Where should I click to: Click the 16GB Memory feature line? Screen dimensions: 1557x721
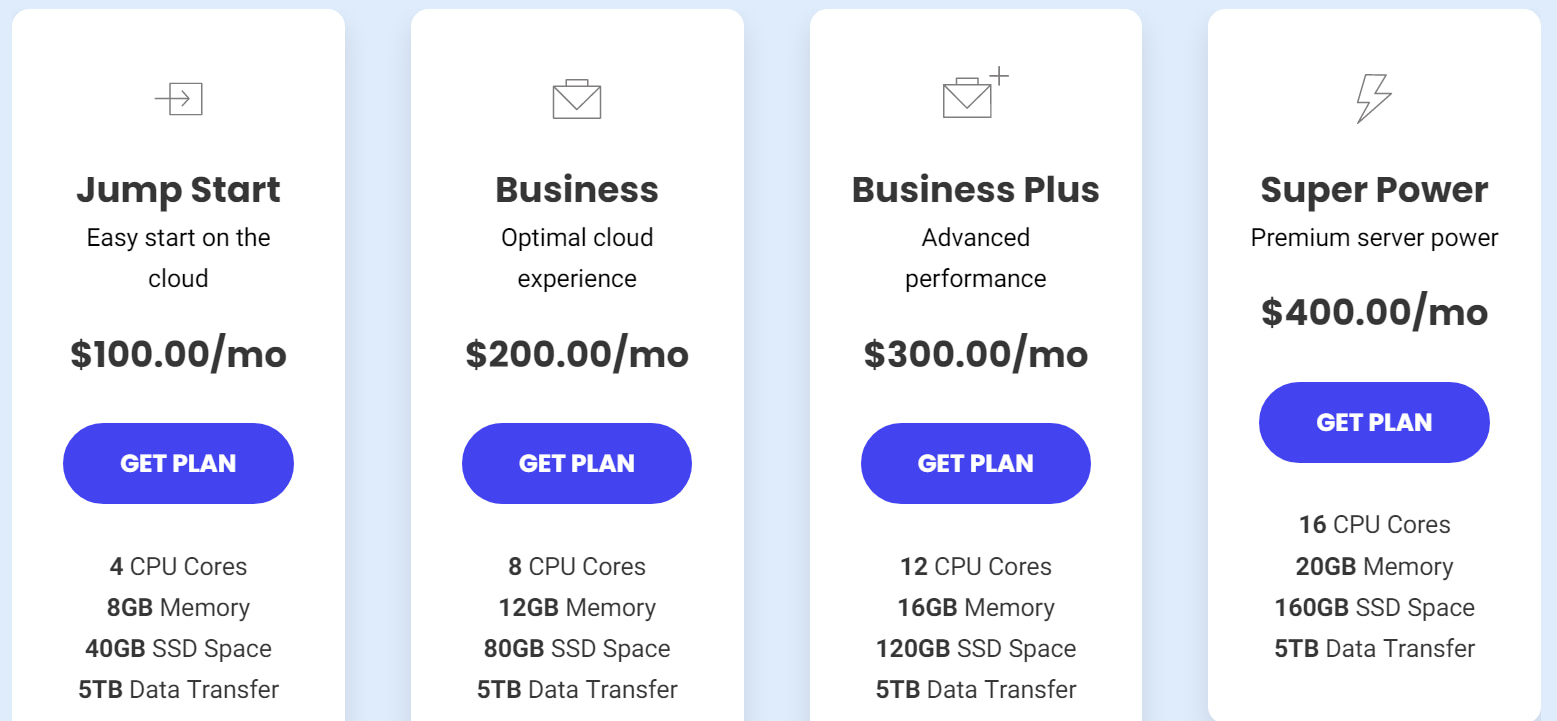click(975, 608)
